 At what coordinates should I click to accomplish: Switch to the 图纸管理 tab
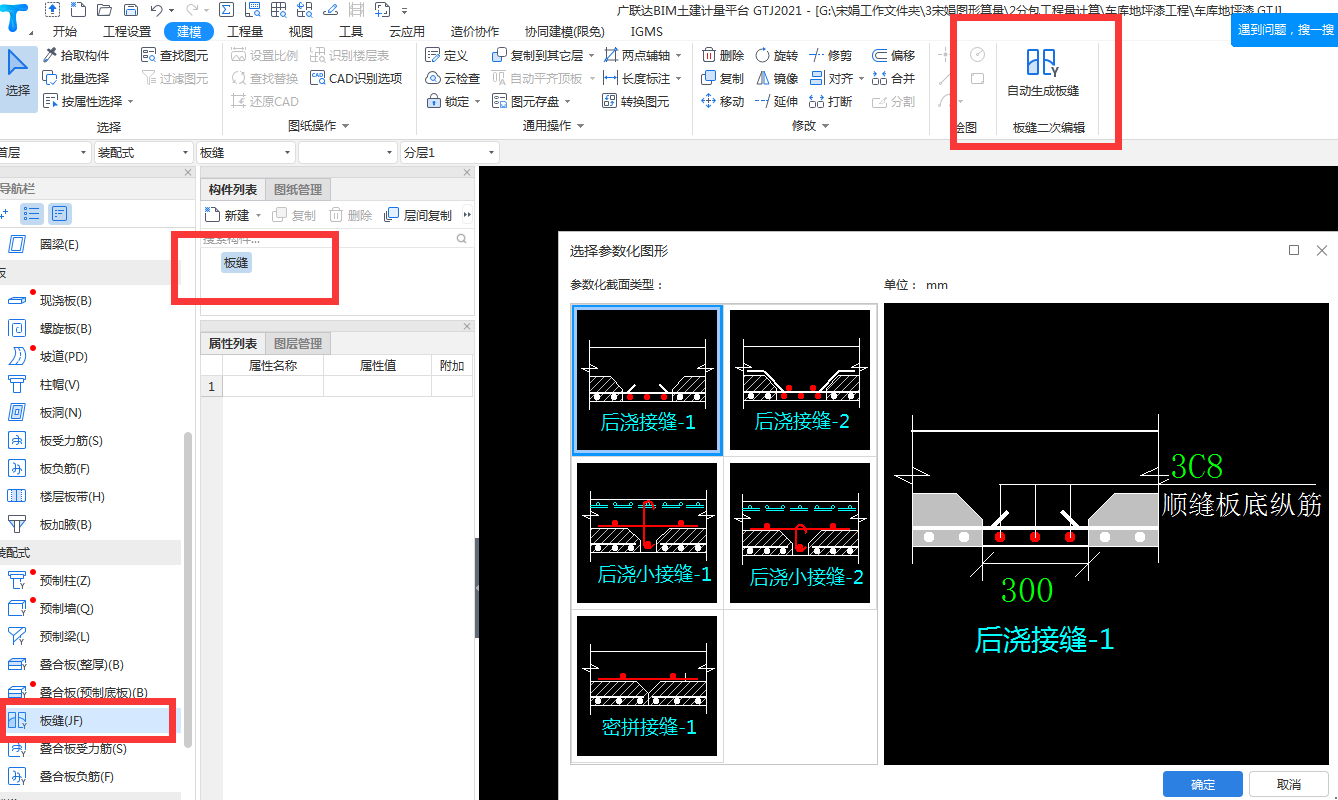click(x=298, y=190)
